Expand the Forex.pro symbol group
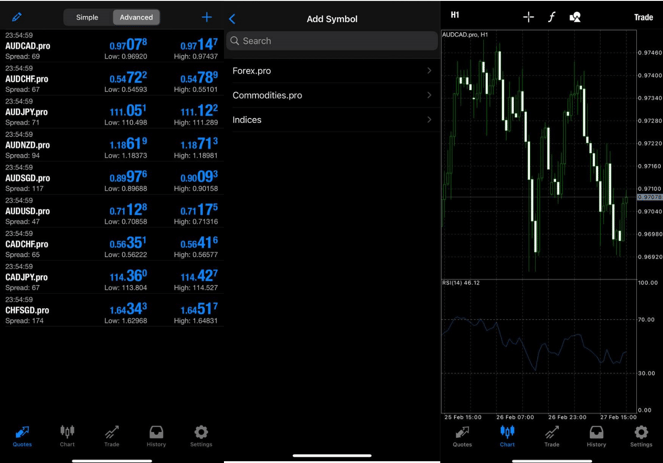663x463 pixels. tap(332, 71)
